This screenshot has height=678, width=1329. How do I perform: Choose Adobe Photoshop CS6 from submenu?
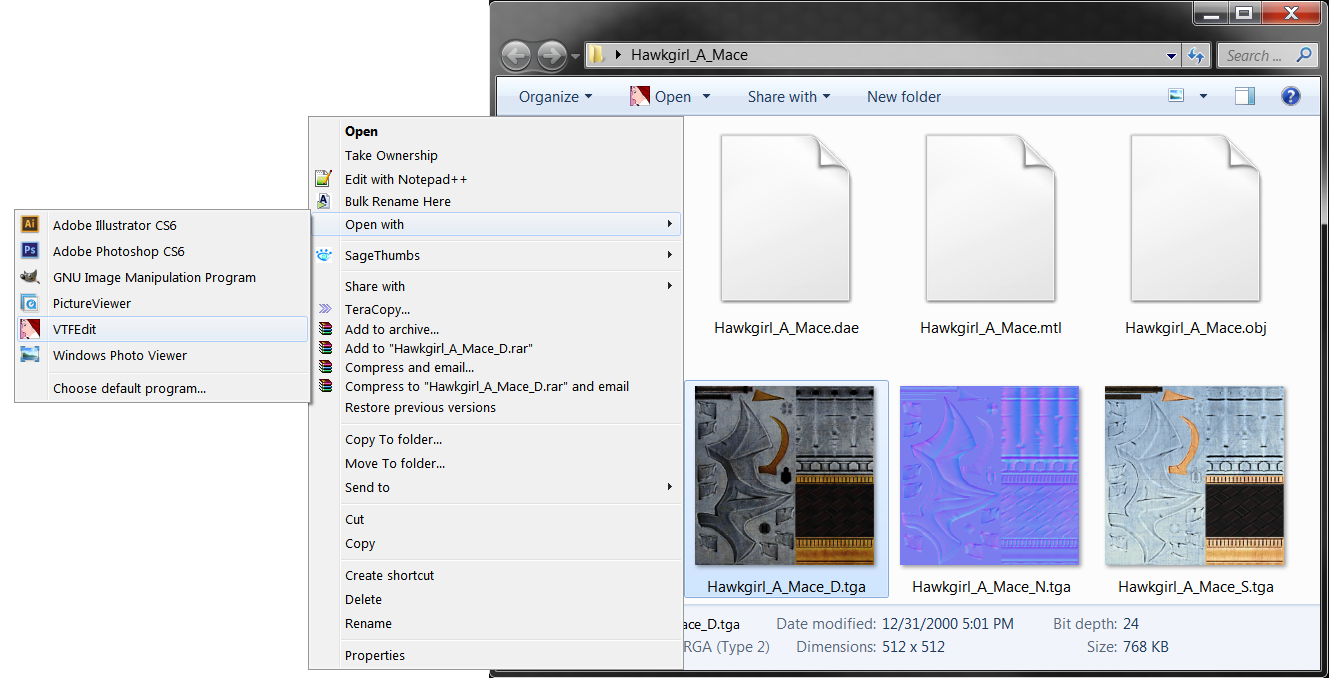[162, 251]
